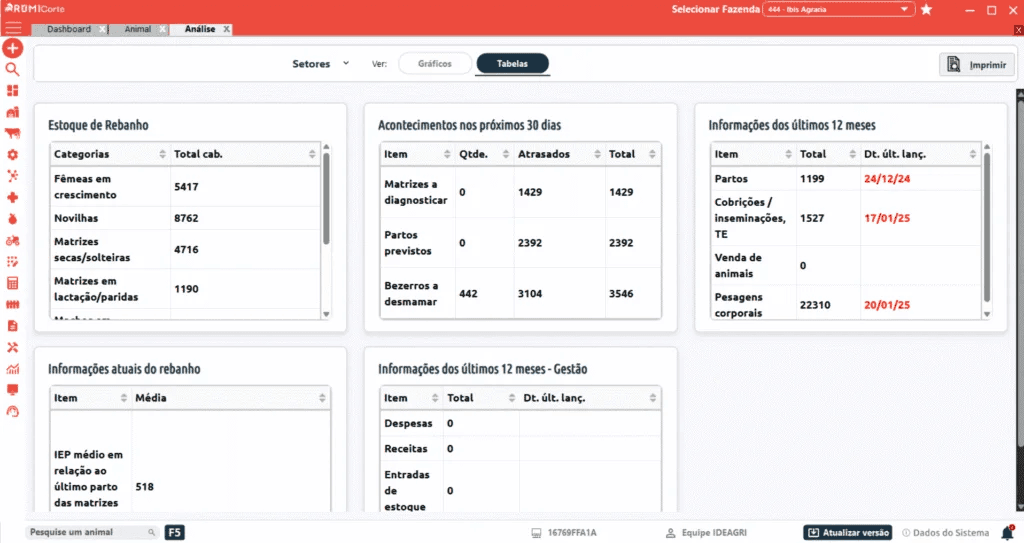Close the Animal tab
This screenshot has width=1024, height=543.
coord(162,29)
